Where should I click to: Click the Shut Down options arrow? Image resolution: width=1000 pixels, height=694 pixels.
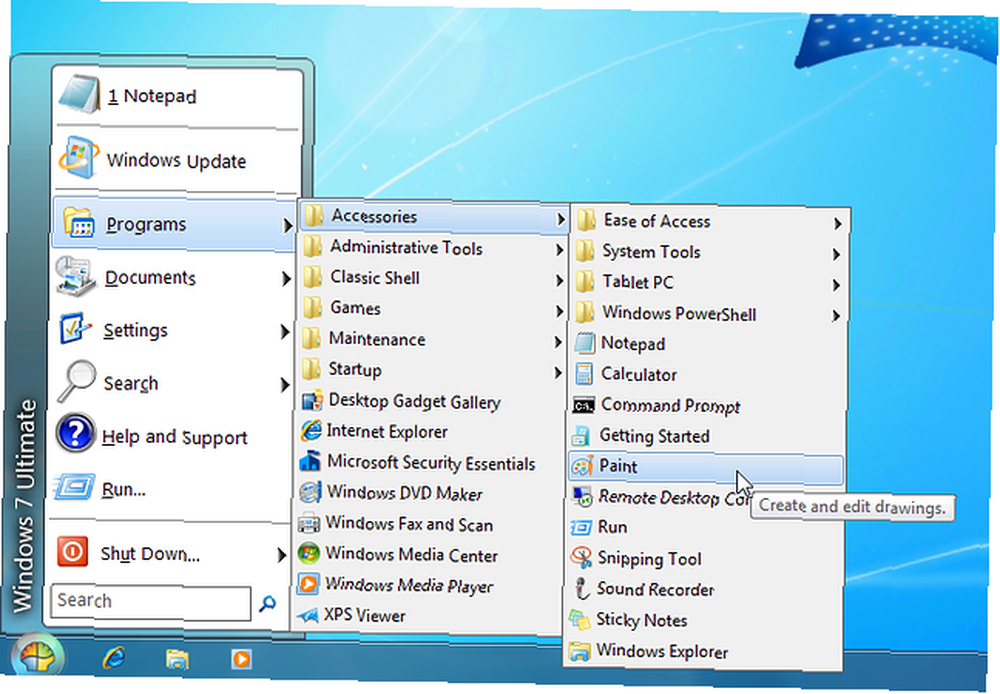pos(281,555)
